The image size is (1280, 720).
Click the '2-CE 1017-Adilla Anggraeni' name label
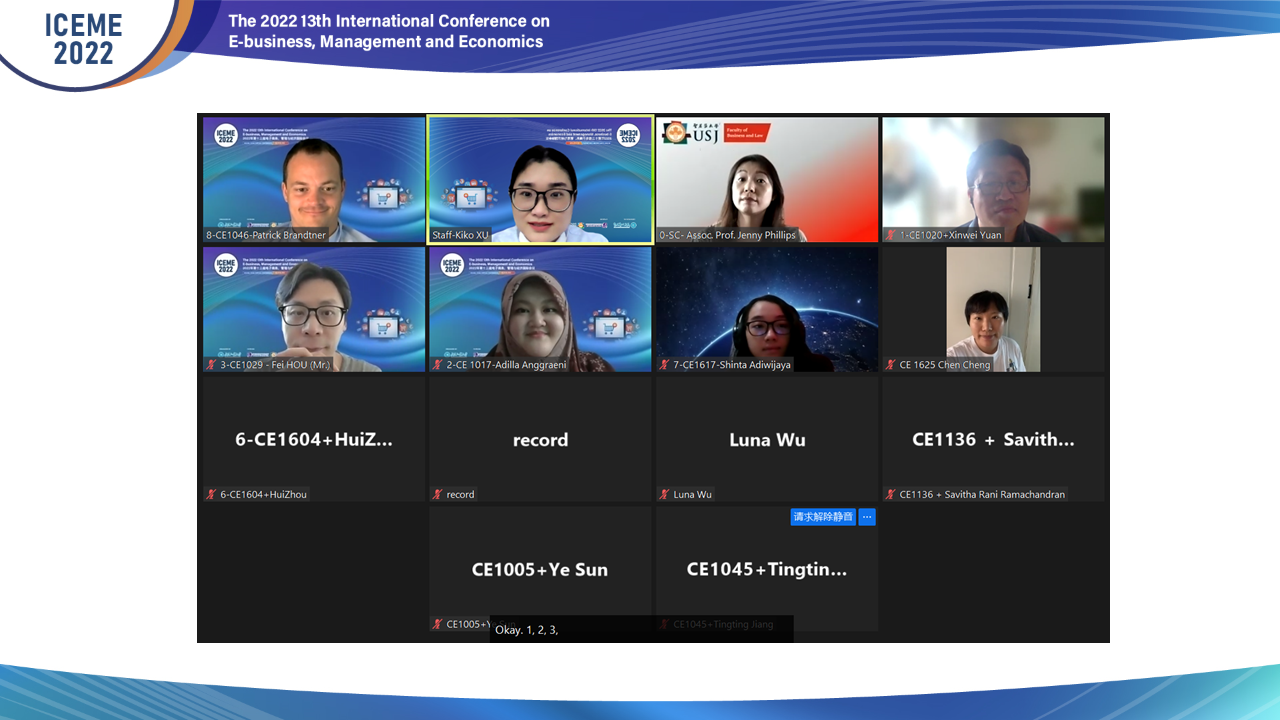[506, 365]
